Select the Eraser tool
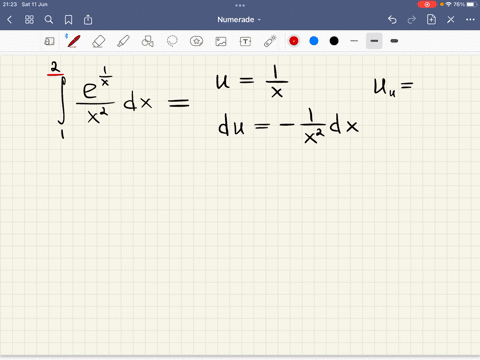This screenshot has height=360, width=480. (99, 41)
